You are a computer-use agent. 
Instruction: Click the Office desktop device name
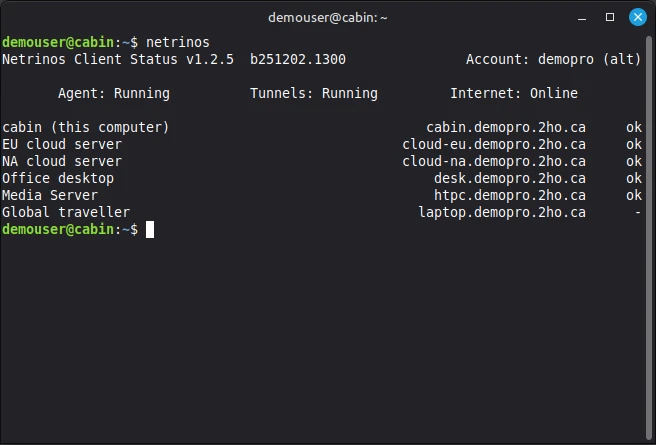[58, 178]
